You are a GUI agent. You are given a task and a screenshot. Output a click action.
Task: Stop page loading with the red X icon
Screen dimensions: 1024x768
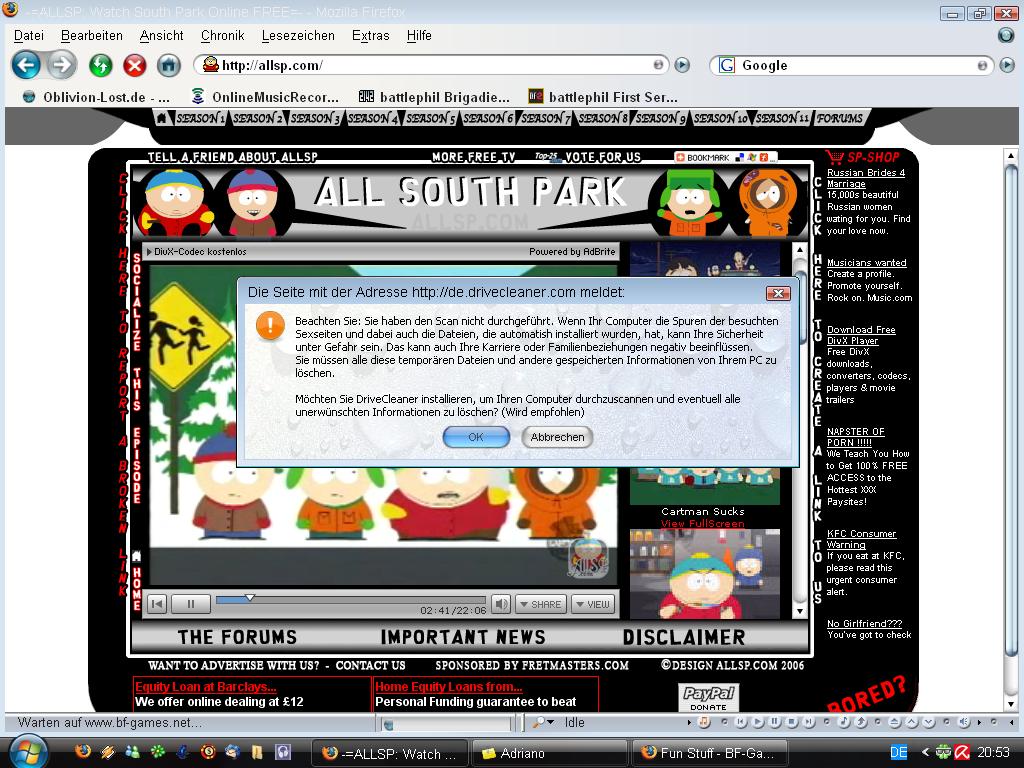click(134, 66)
